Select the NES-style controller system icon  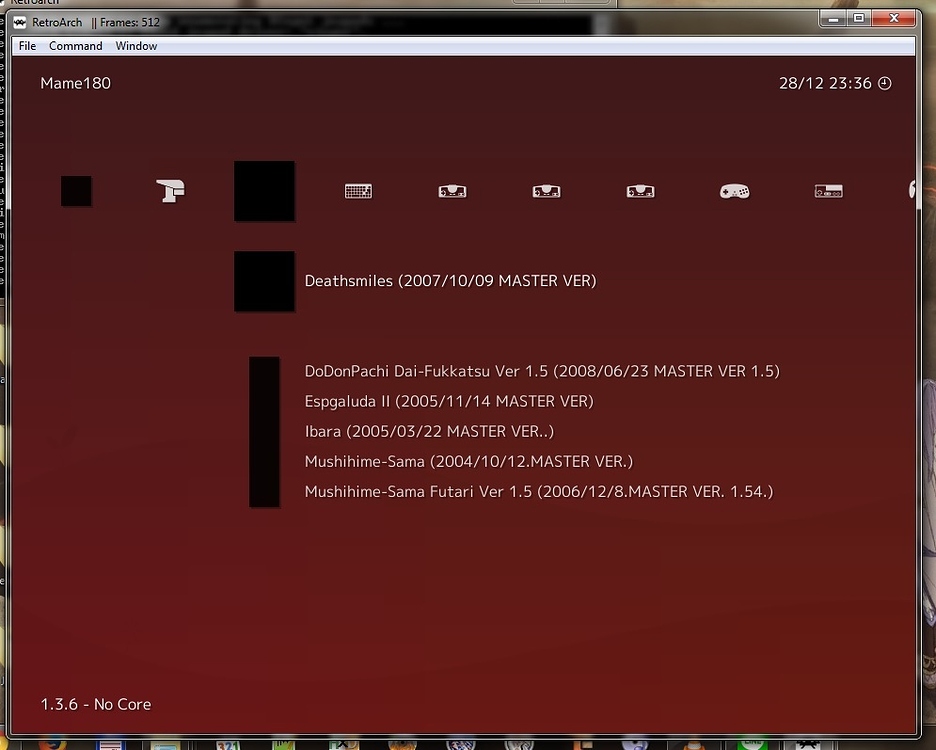[x=829, y=191]
